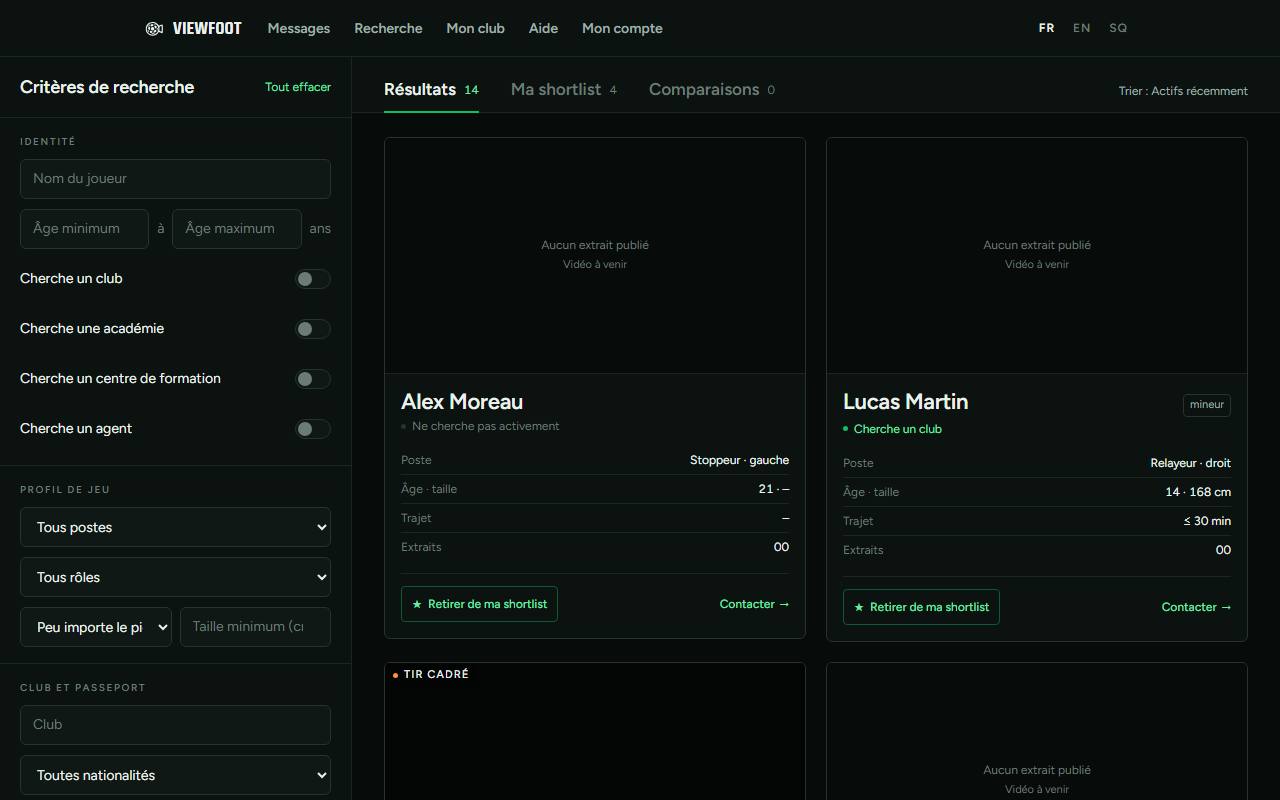Screen dimensions: 1280x800
Task: Open Alex Moreau's player name
Action: [x=462, y=402]
